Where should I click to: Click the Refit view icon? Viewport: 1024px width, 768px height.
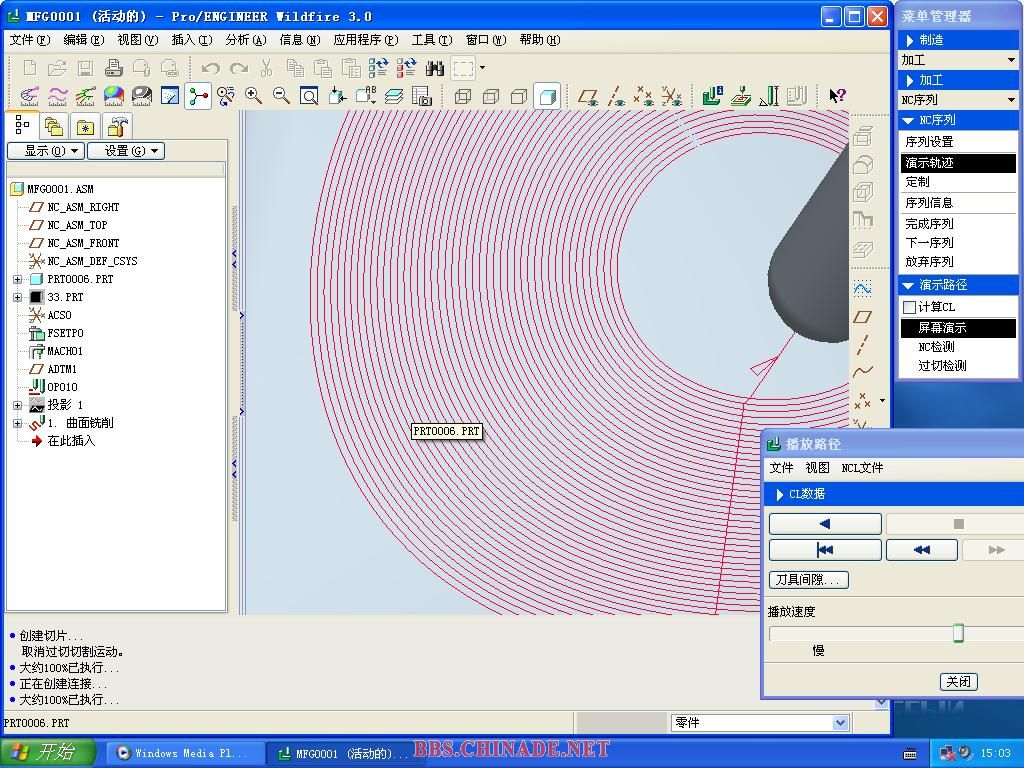point(309,96)
